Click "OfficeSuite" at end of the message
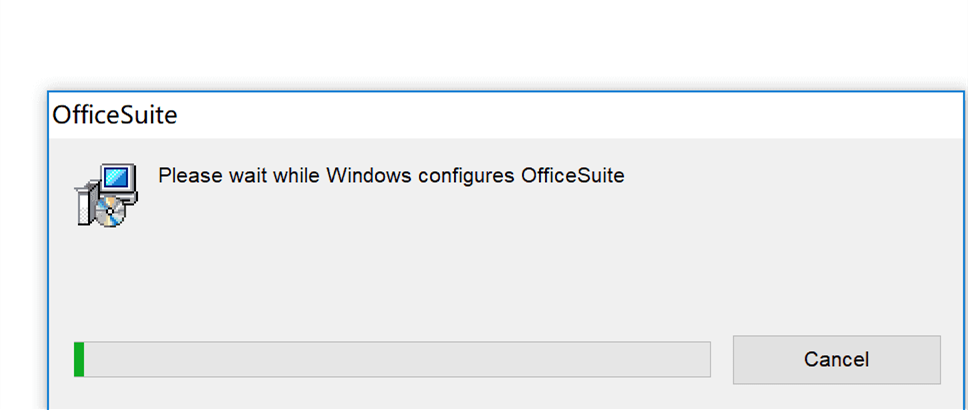The height and width of the screenshot is (410, 968). pyautogui.click(x=572, y=176)
